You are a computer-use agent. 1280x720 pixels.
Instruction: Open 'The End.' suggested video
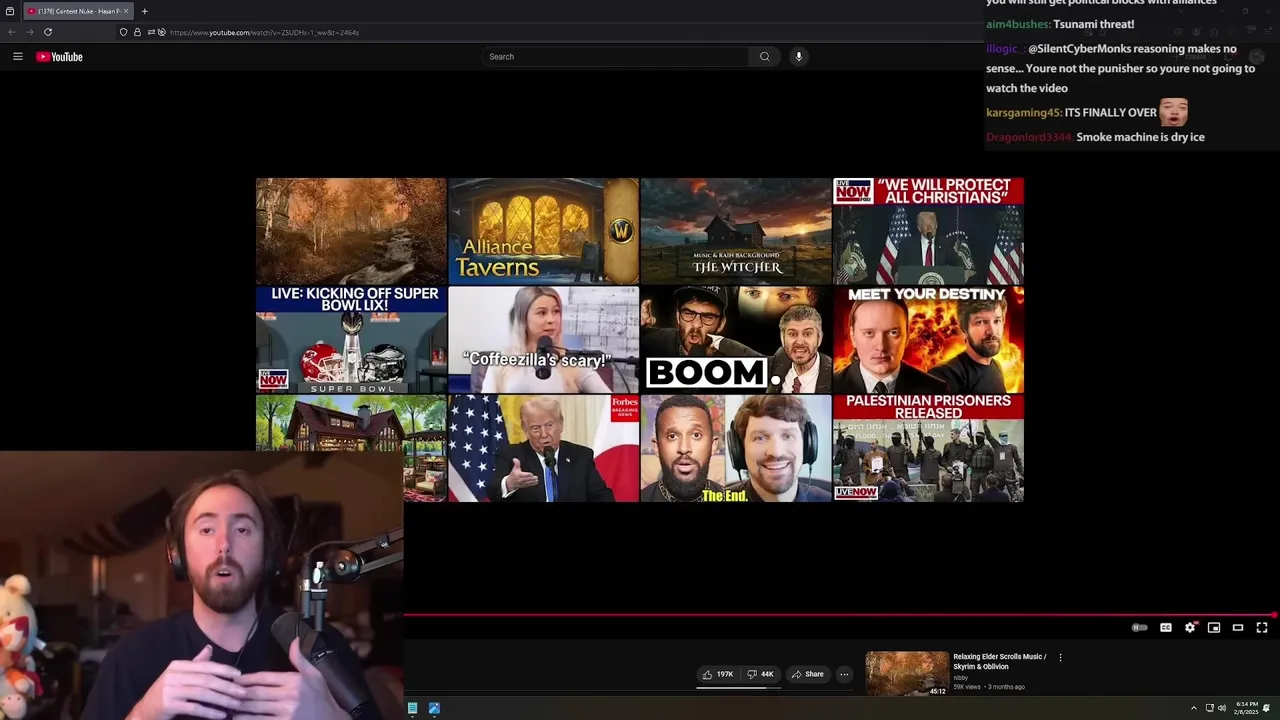click(736, 448)
